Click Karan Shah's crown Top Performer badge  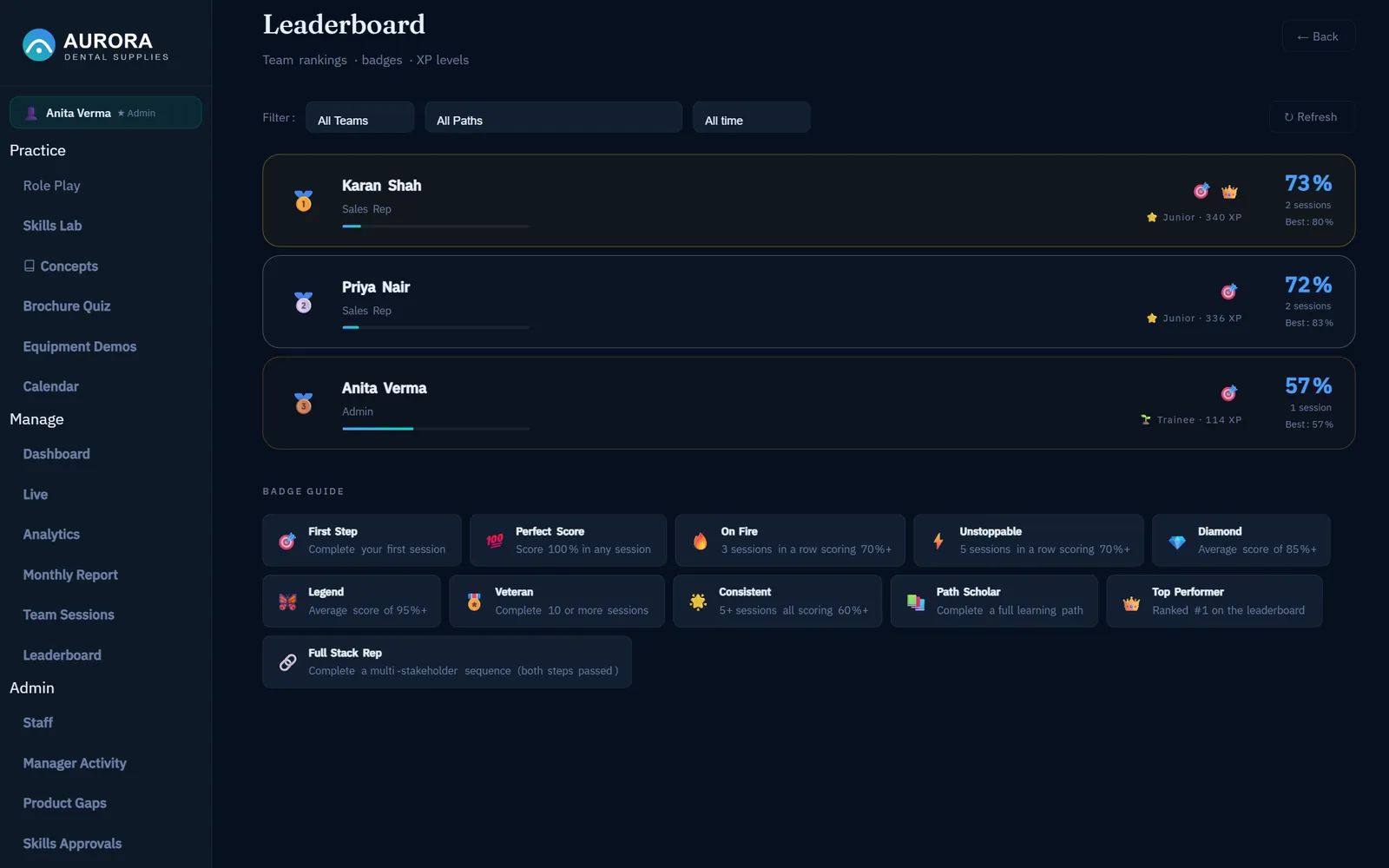(x=1229, y=191)
